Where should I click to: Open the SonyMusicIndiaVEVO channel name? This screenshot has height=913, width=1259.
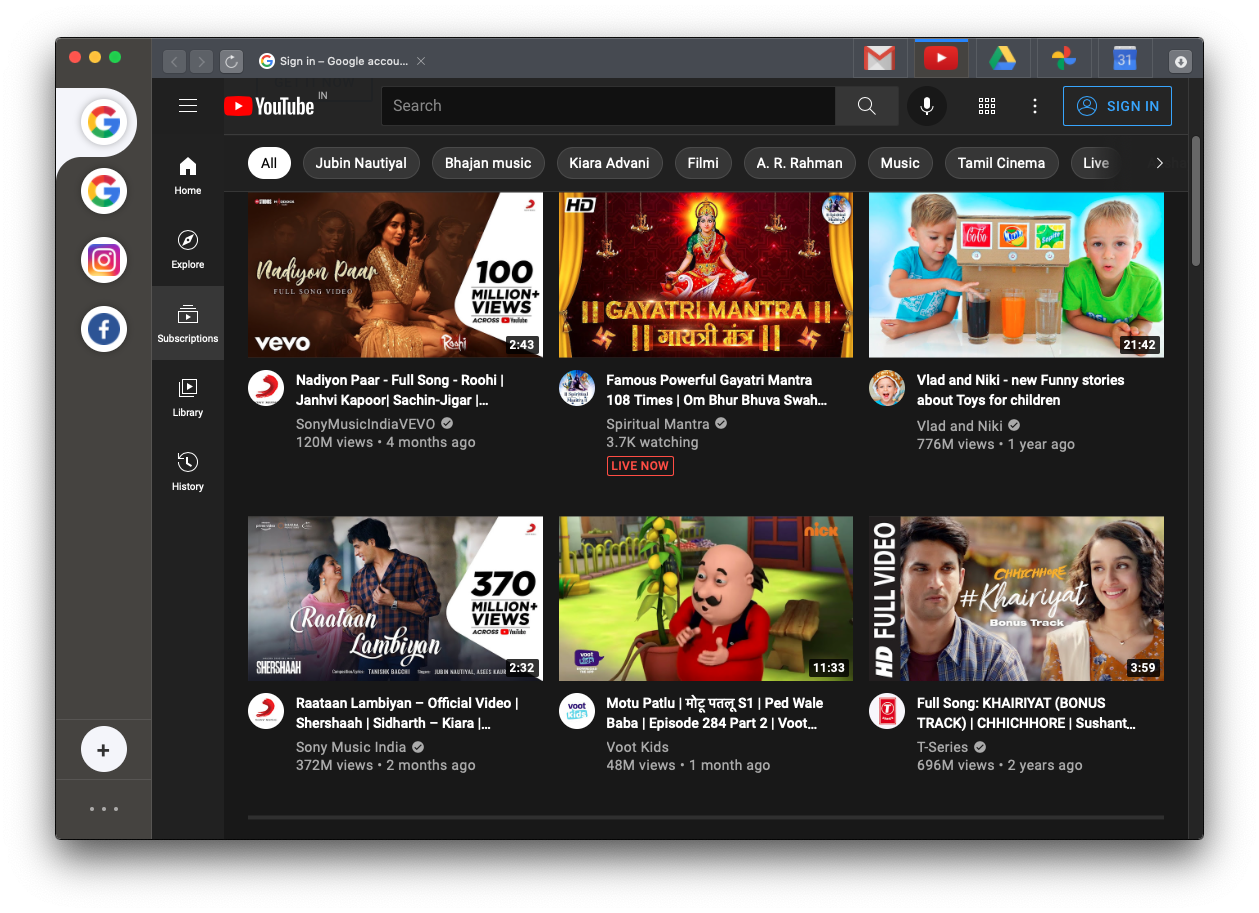[x=366, y=424]
